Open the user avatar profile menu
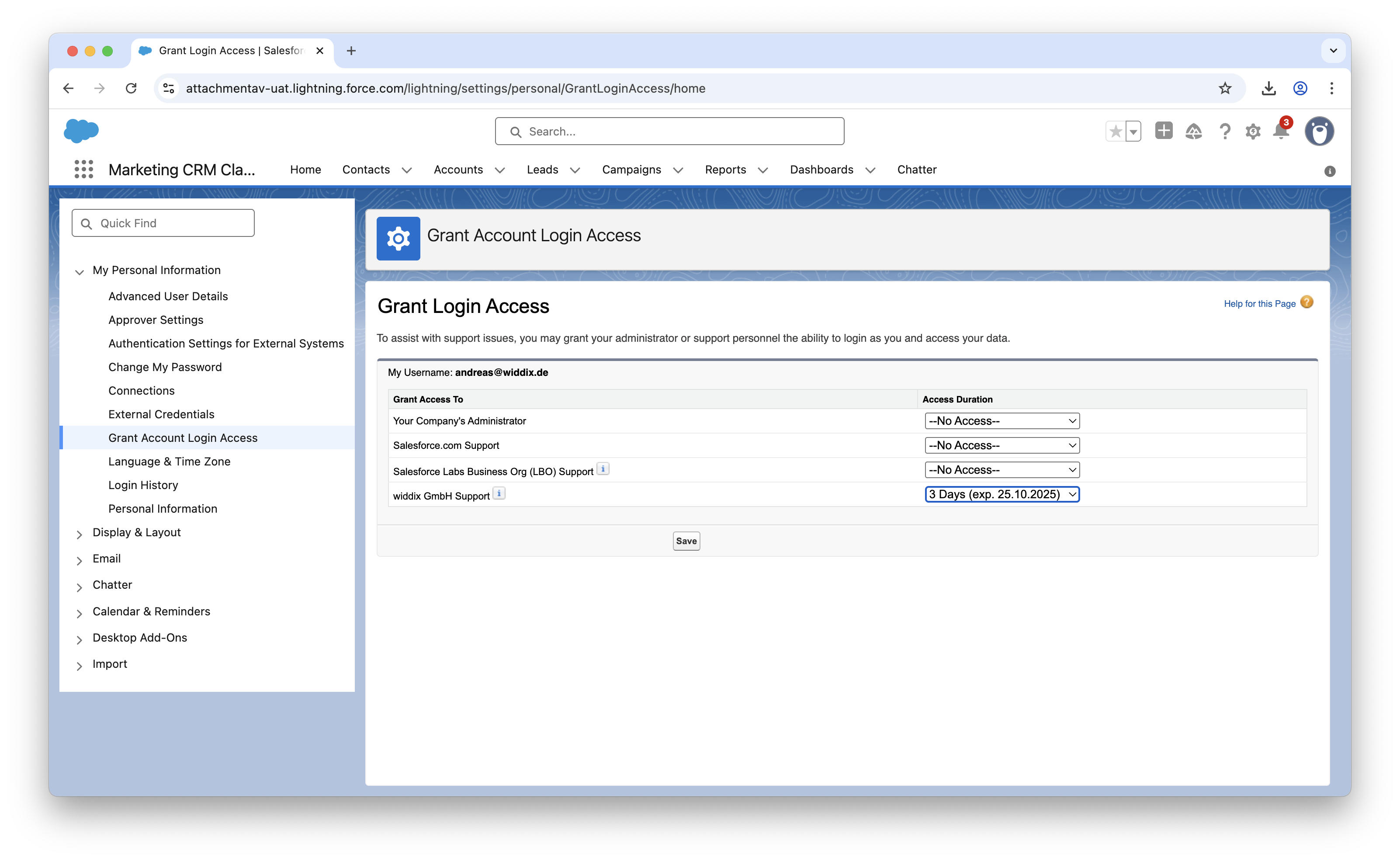1400x861 pixels. coord(1319,132)
